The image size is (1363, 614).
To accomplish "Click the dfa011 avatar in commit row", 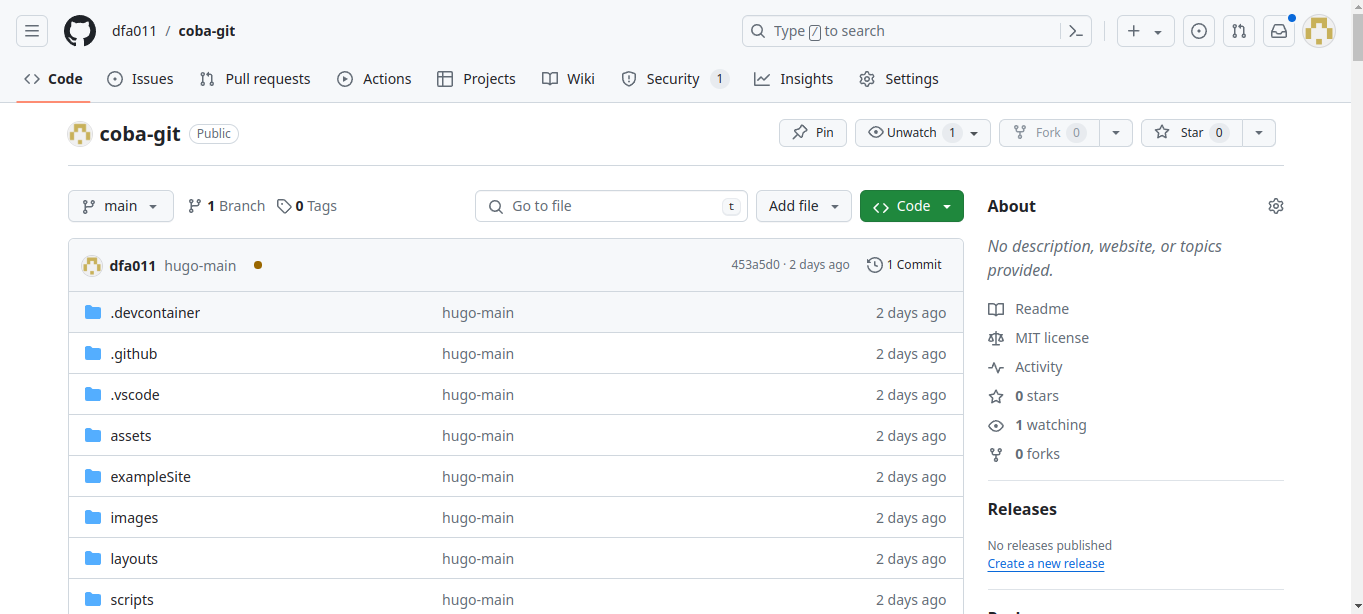I will [92, 265].
